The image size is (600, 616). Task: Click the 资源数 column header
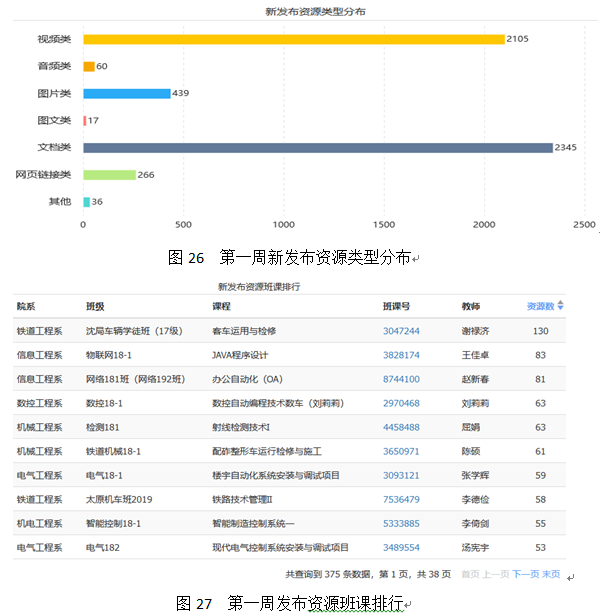point(540,305)
